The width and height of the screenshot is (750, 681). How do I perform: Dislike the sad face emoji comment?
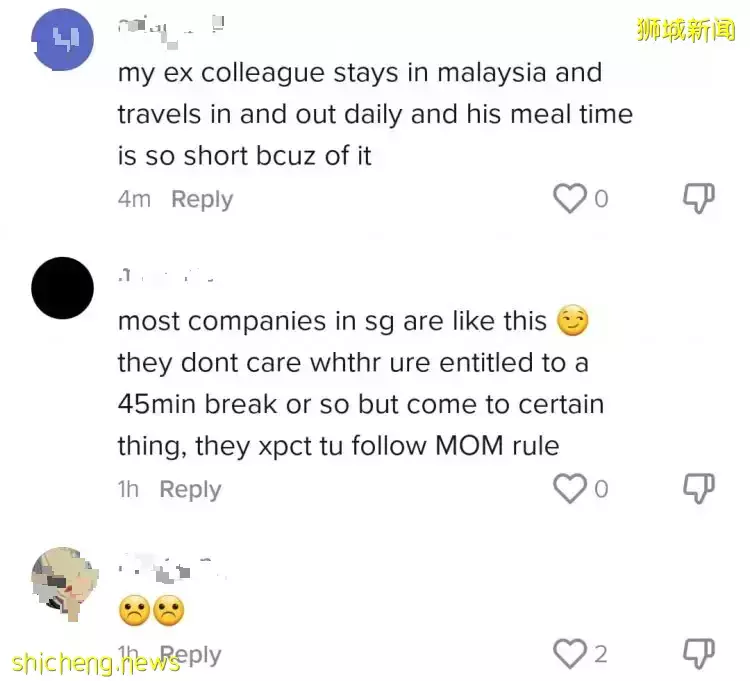698,654
